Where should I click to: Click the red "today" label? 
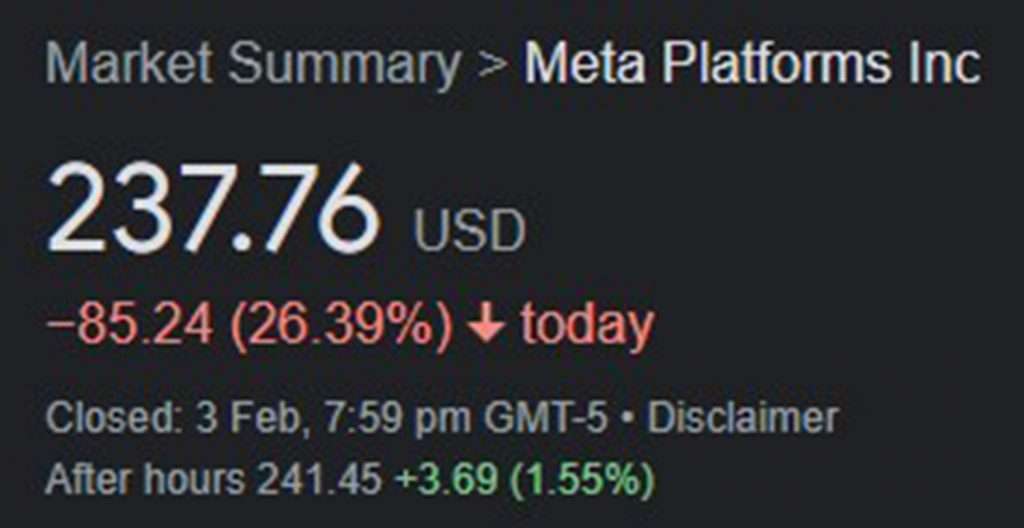point(586,324)
